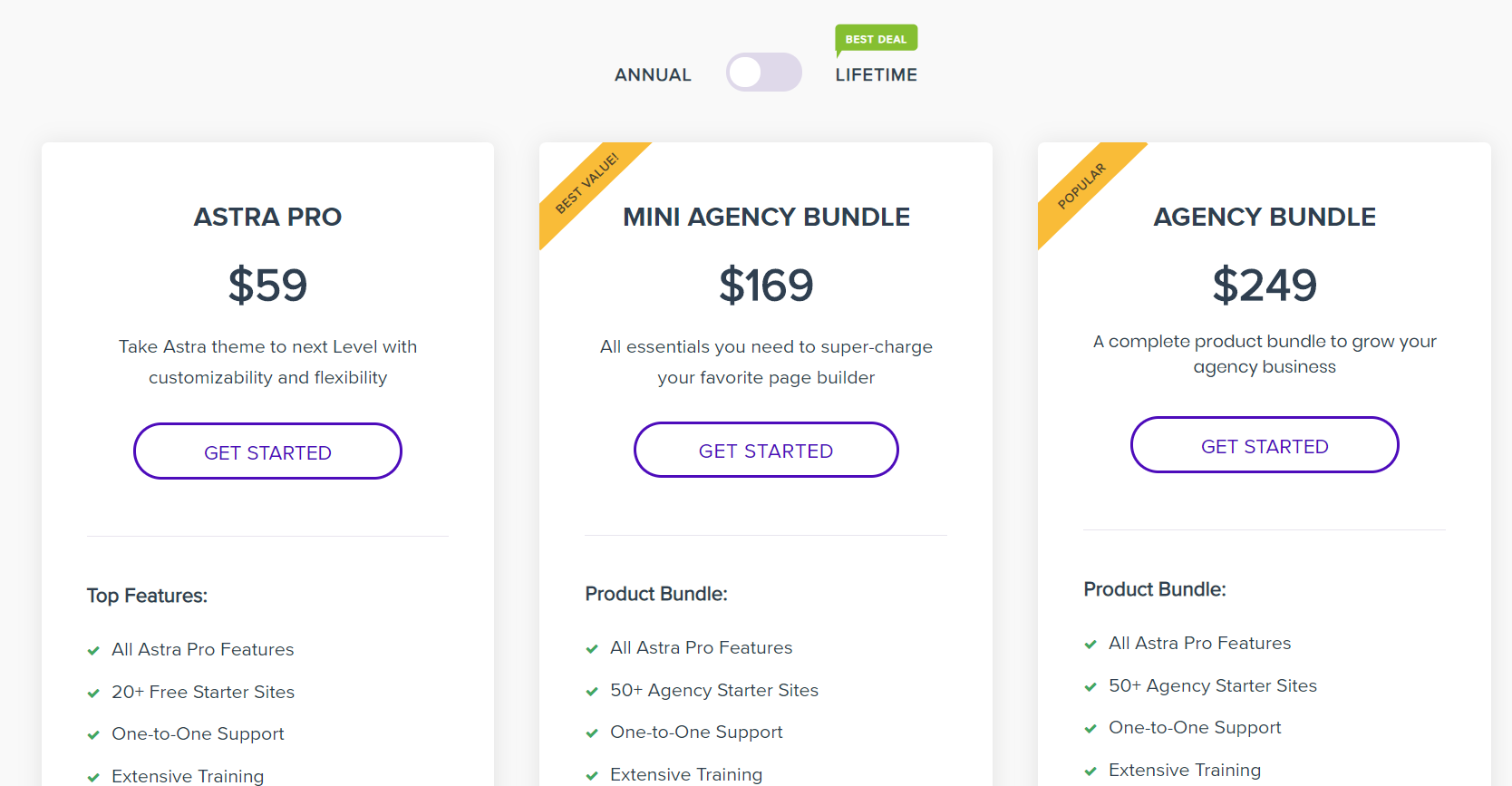Image resolution: width=1512 pixels, height=786 pixels.
Task: Click the $249 price text
Action: click(1265, 286)
